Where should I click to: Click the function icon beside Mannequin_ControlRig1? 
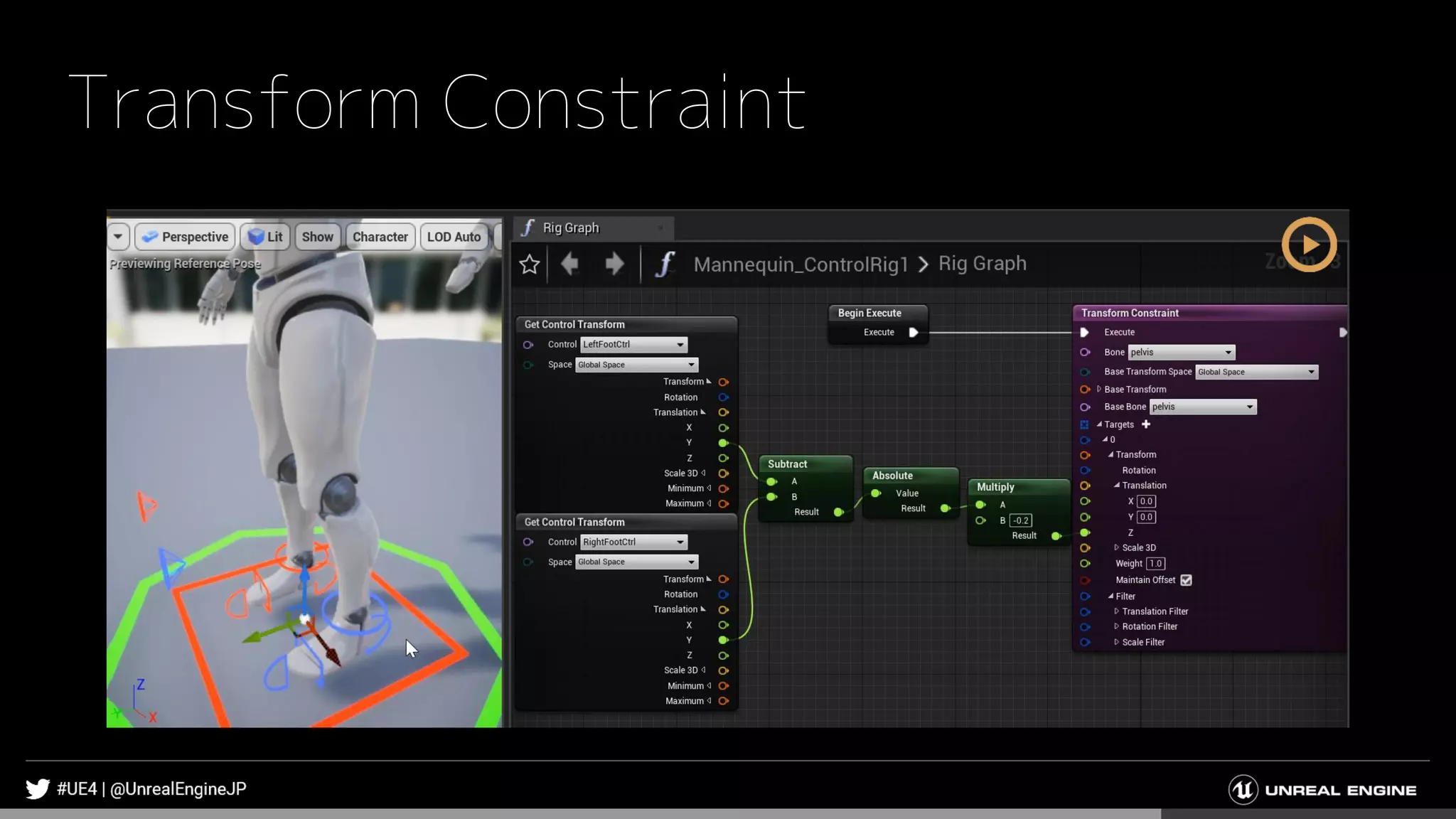(x=665, y=264)
